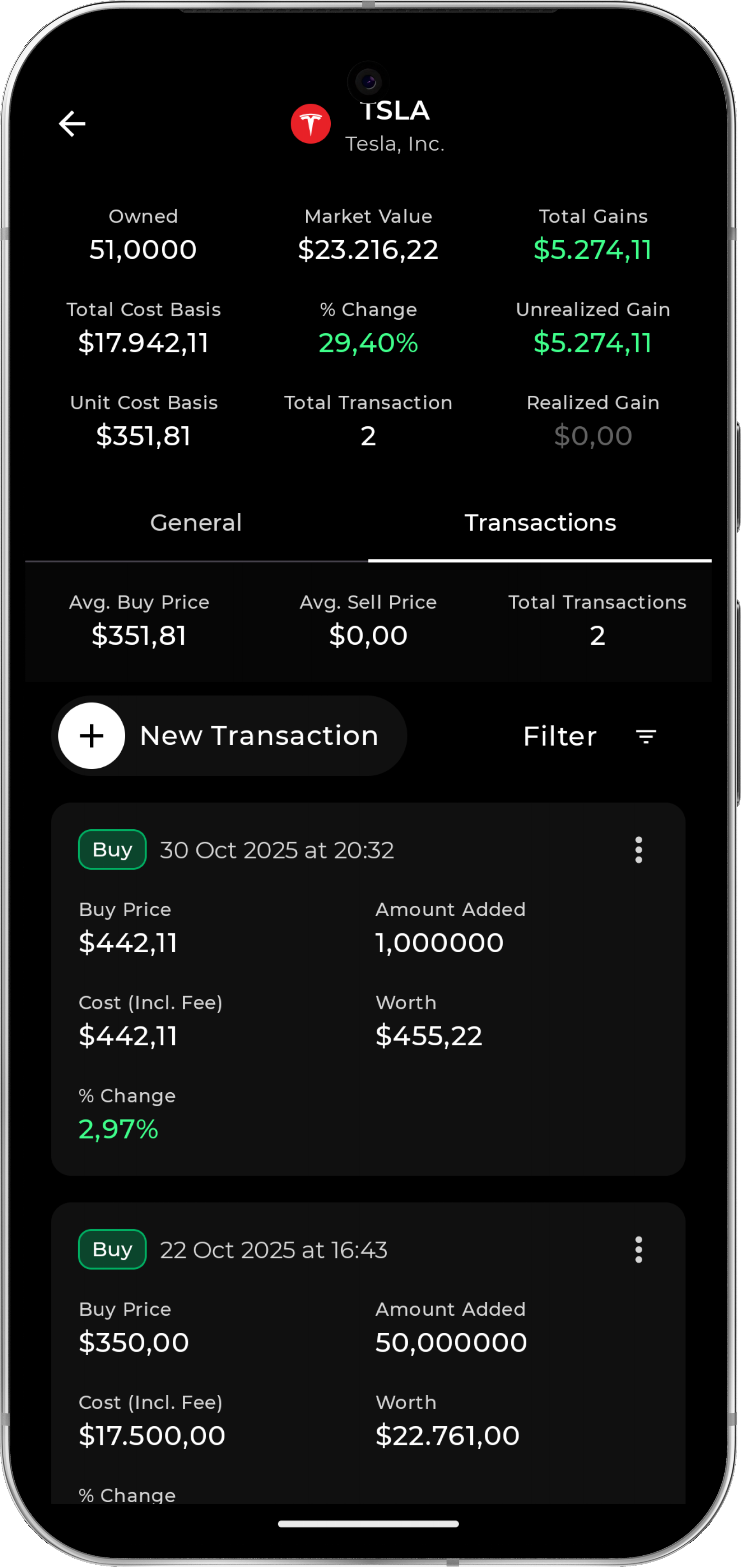Select the 30 Oct 2025 transaction date

(277, 850)
